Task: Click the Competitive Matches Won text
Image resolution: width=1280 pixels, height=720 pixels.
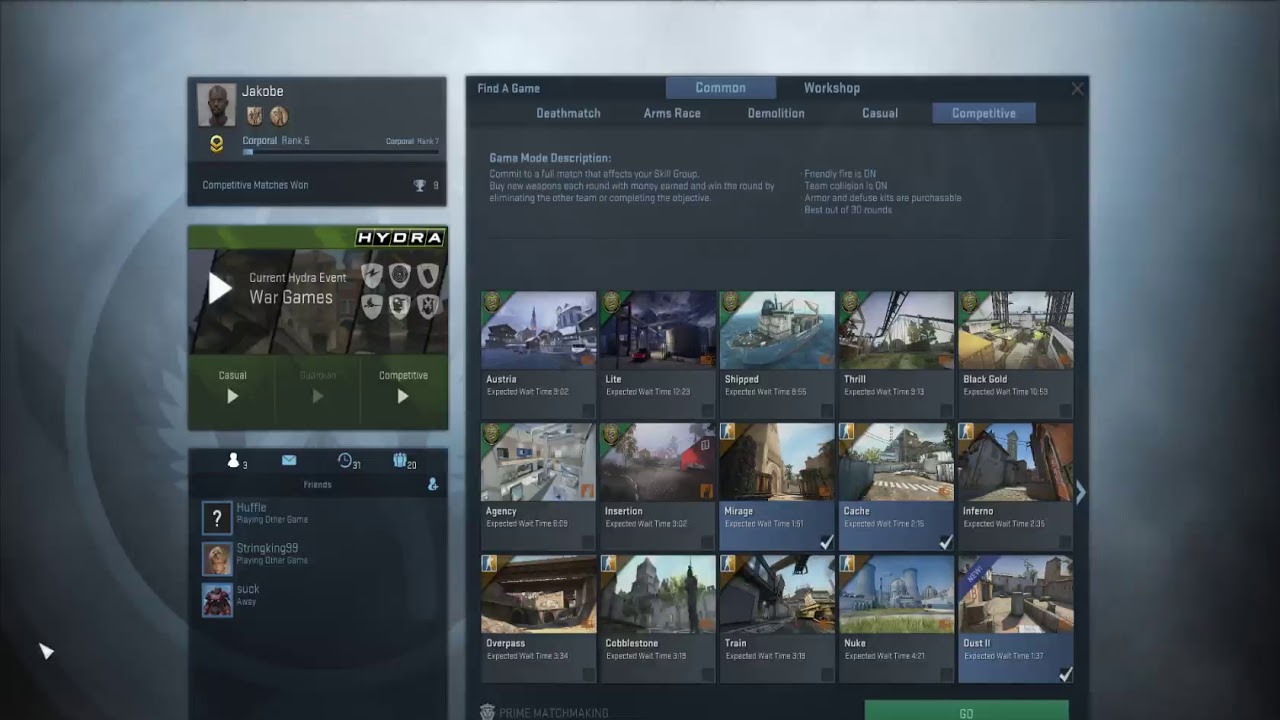Action: tap(255, 185)
